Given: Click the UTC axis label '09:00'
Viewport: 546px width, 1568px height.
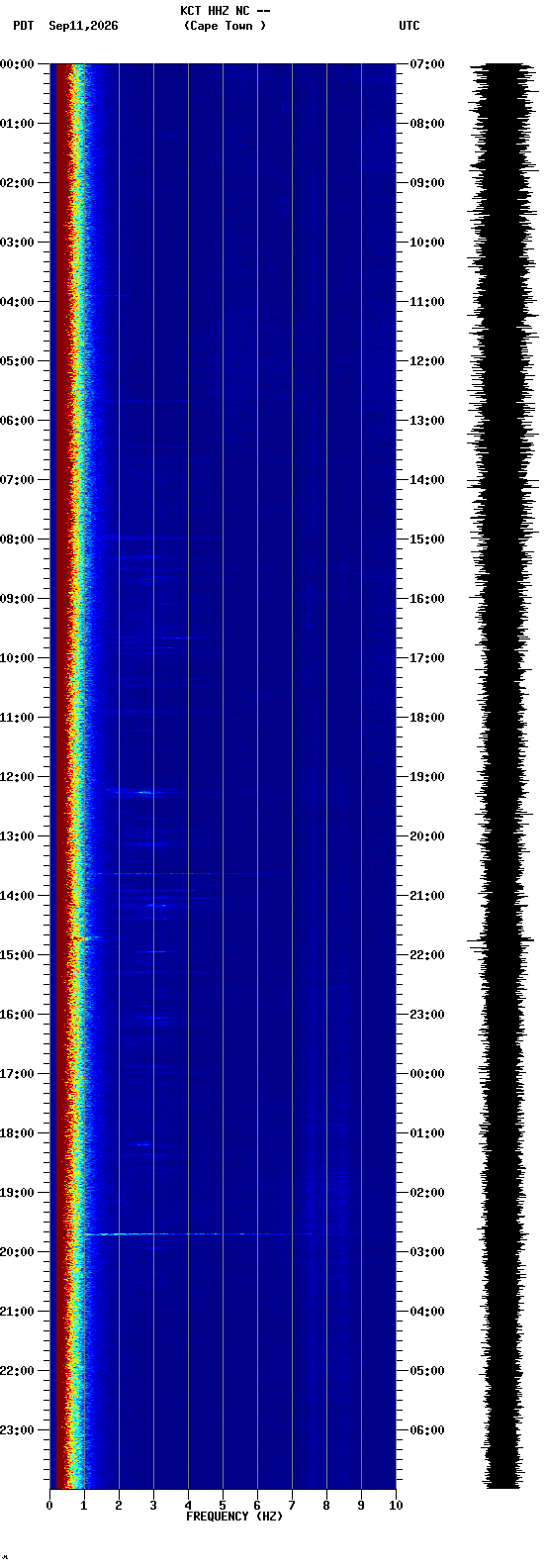Looking at the screenshot, I should (427, 183).
